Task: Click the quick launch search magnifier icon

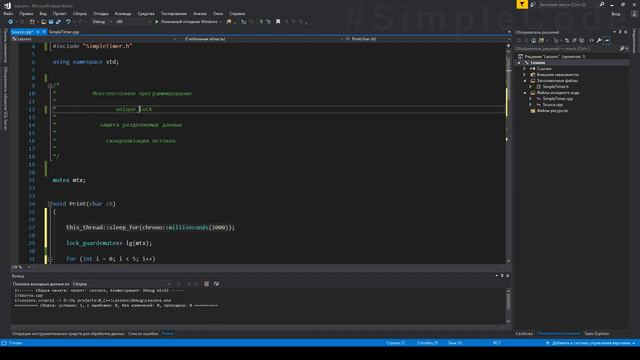Action: pos(602,4)
